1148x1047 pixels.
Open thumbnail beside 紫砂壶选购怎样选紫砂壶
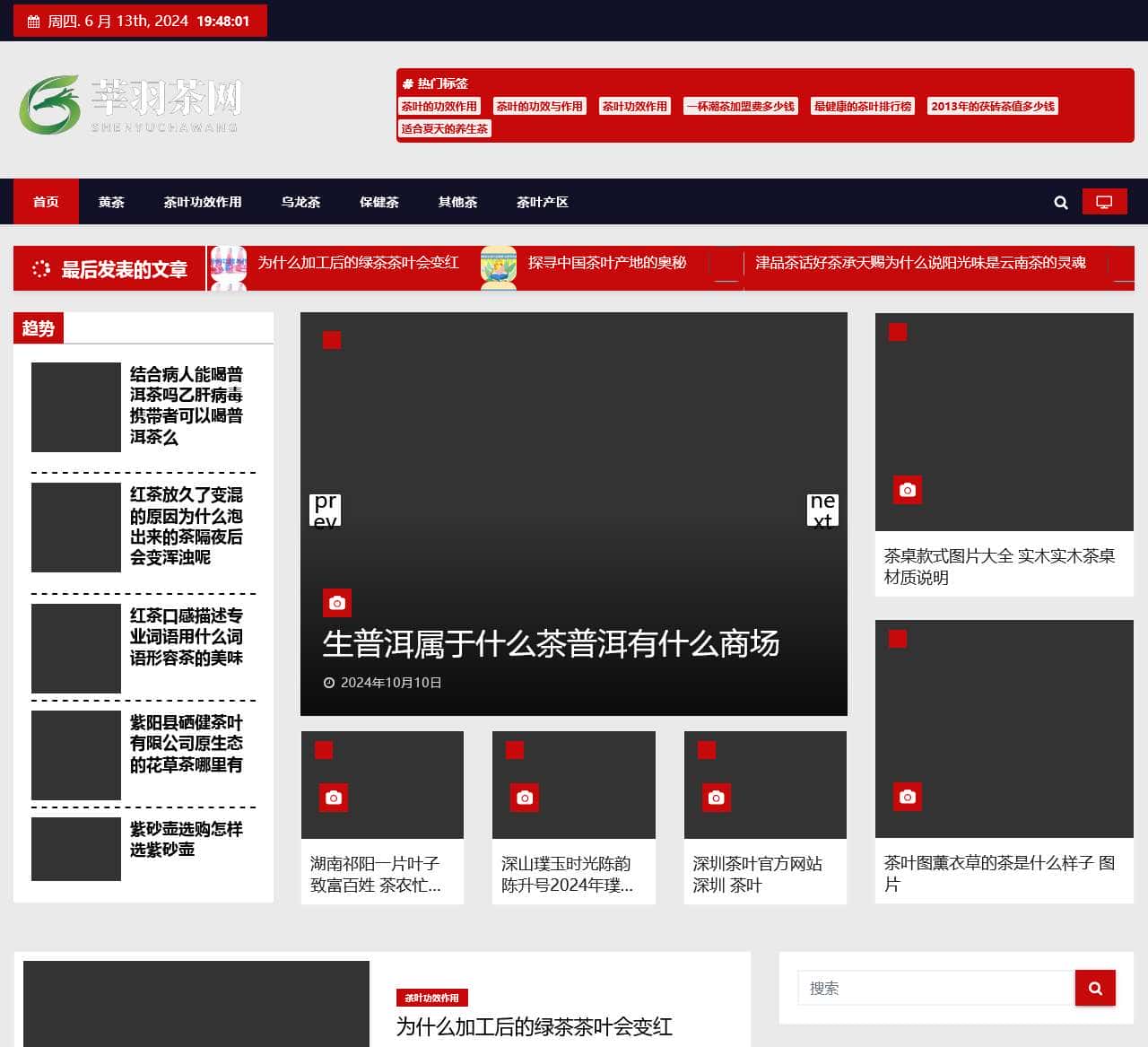click(x=76, y=849)
